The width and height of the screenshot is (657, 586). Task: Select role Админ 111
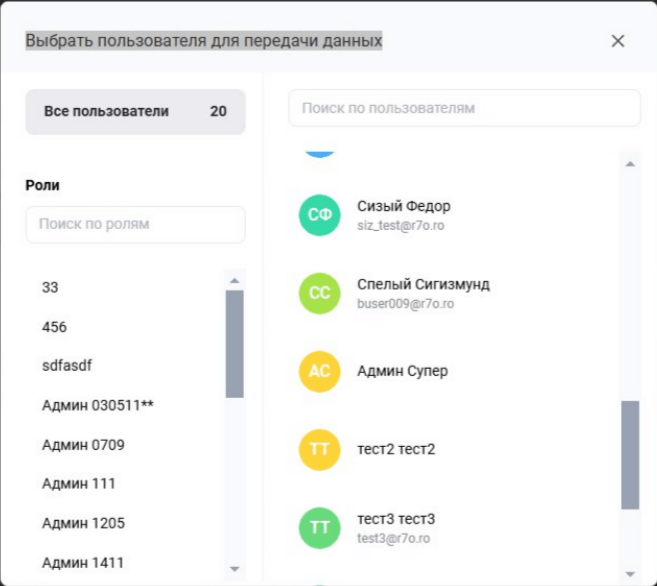(x=78, y=483)
